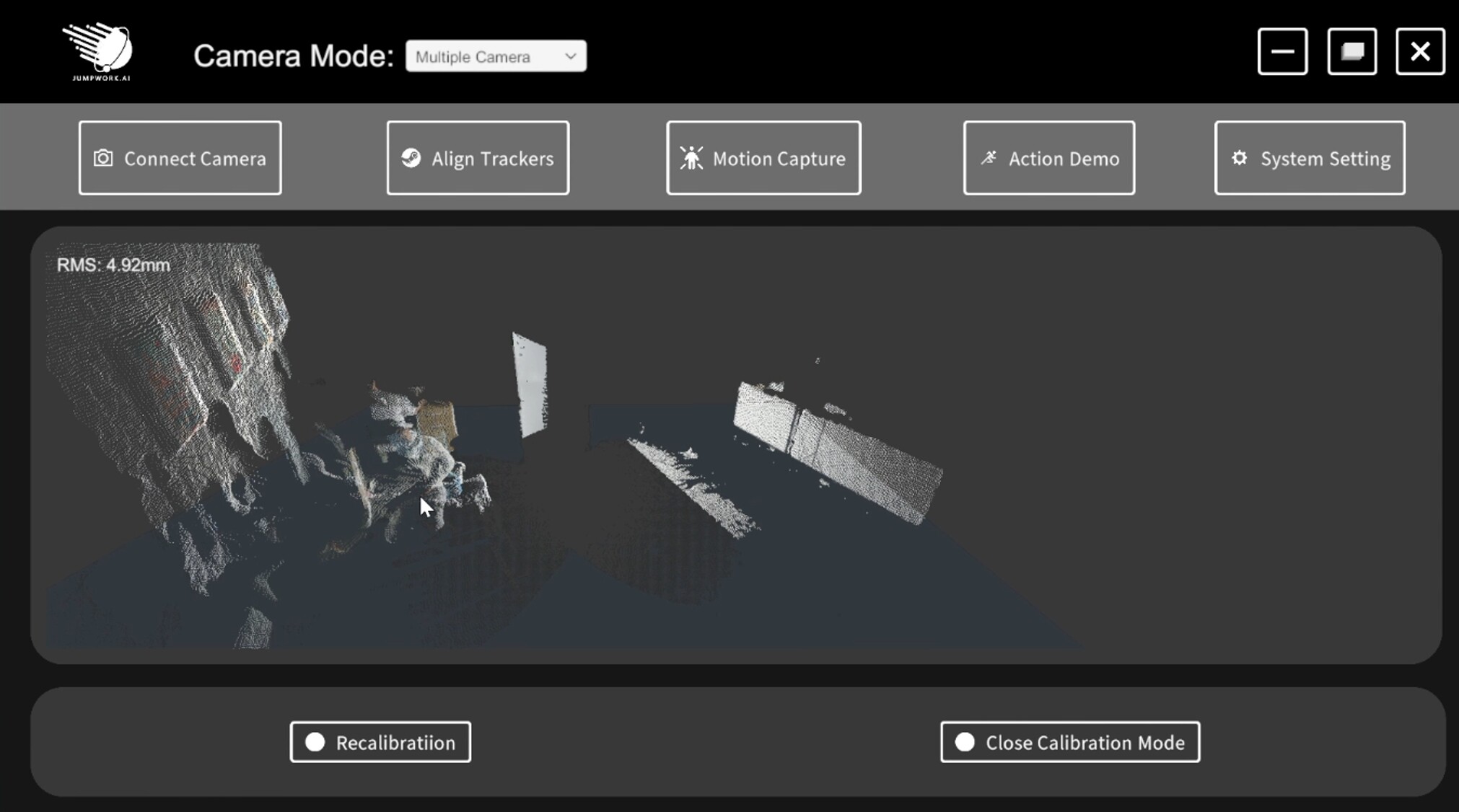Screen dimensions: 1459x812
Task: Click the camera icon on Connect Camera
Action: (105, 158)
